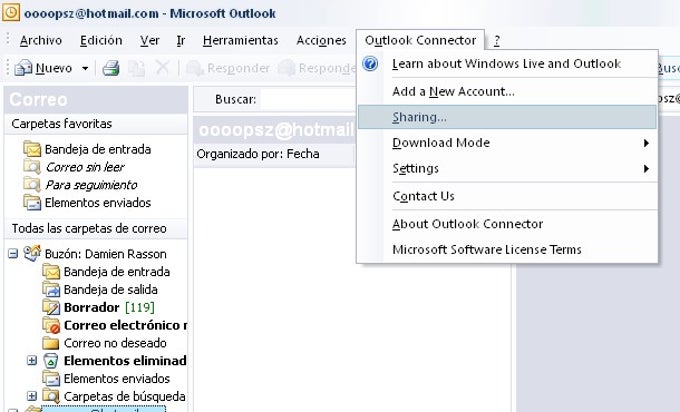The height and width of the screenshot is (412, 680).
Task: Open Para seguimiento search folder
Action: [92, 185]
